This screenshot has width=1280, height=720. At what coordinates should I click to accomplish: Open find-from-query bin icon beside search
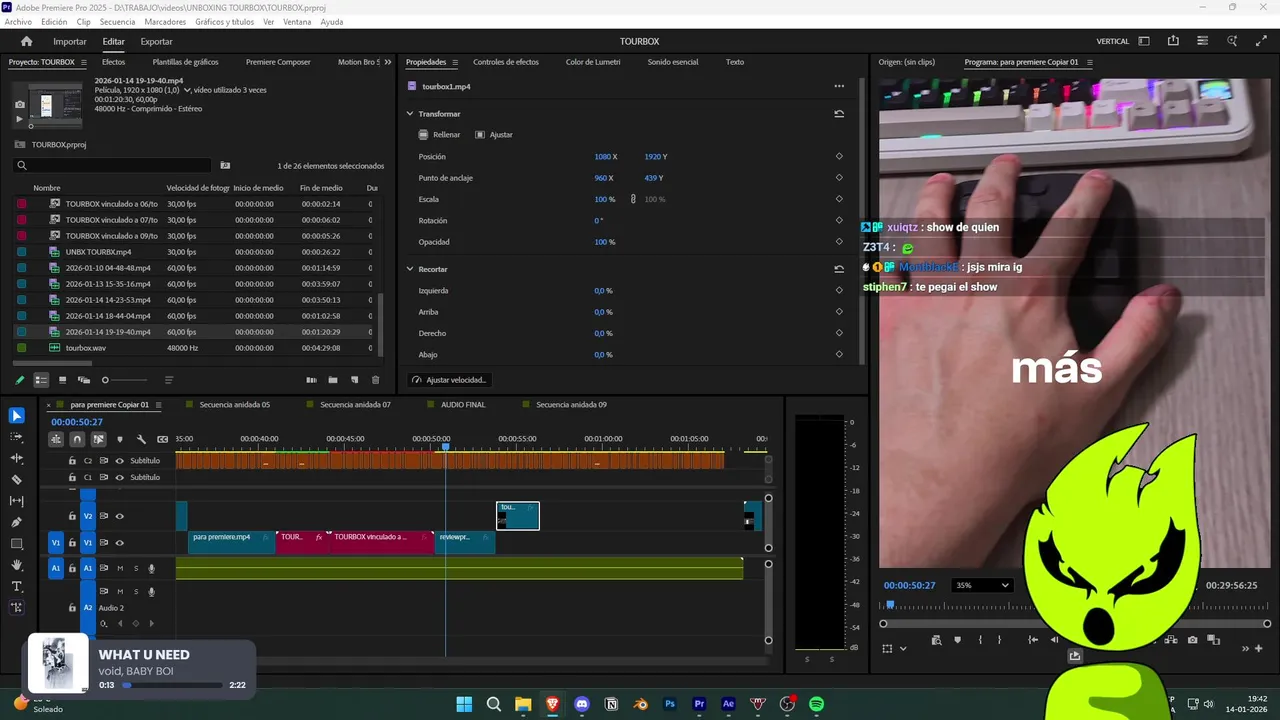click(x=225, y=166)
